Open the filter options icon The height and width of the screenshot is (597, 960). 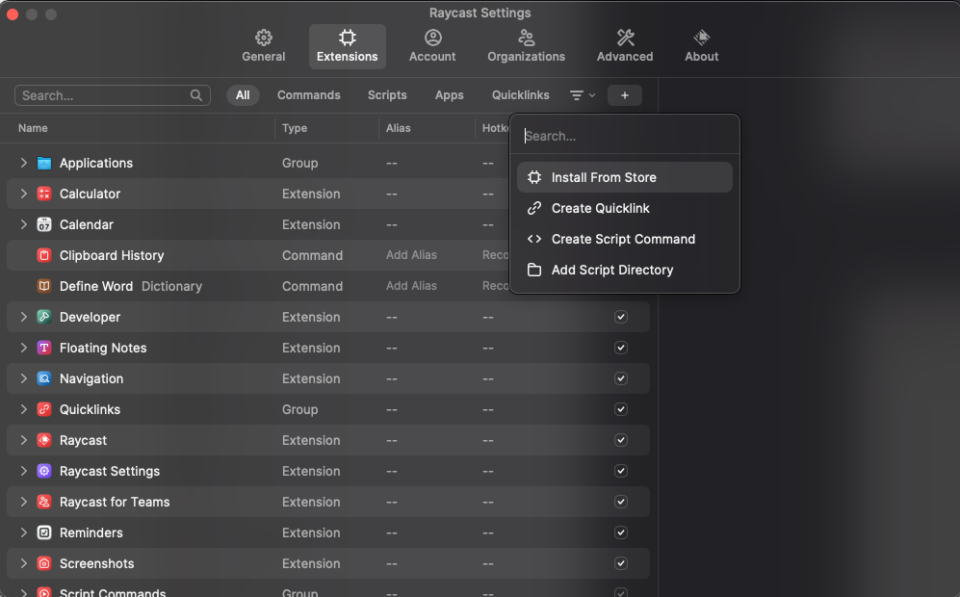581,95
